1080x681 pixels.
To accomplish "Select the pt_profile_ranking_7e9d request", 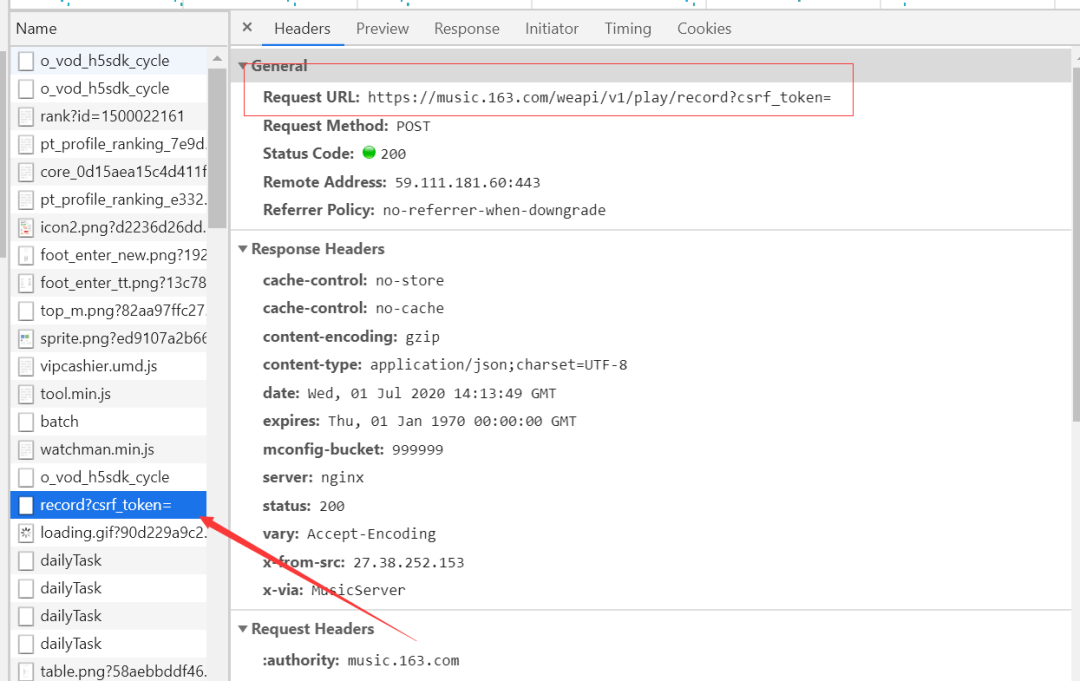I will (x=109, y=144).
